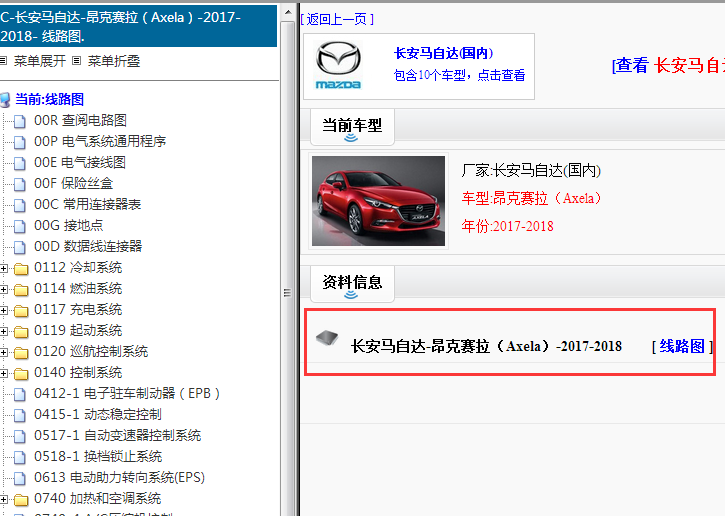The image size is (725, 516).
Task: Select the 资料信息 tab
Action: click(x=352, y=283)
